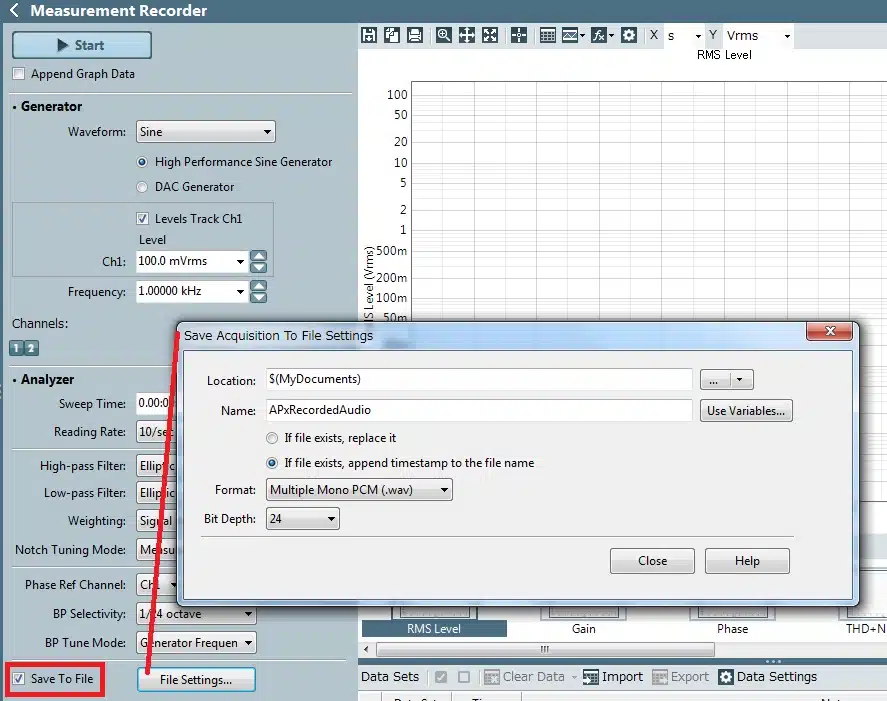This screenshot has height=701, width=887.
Task: Activate the pan arrows tool
Action: (466, 35)
